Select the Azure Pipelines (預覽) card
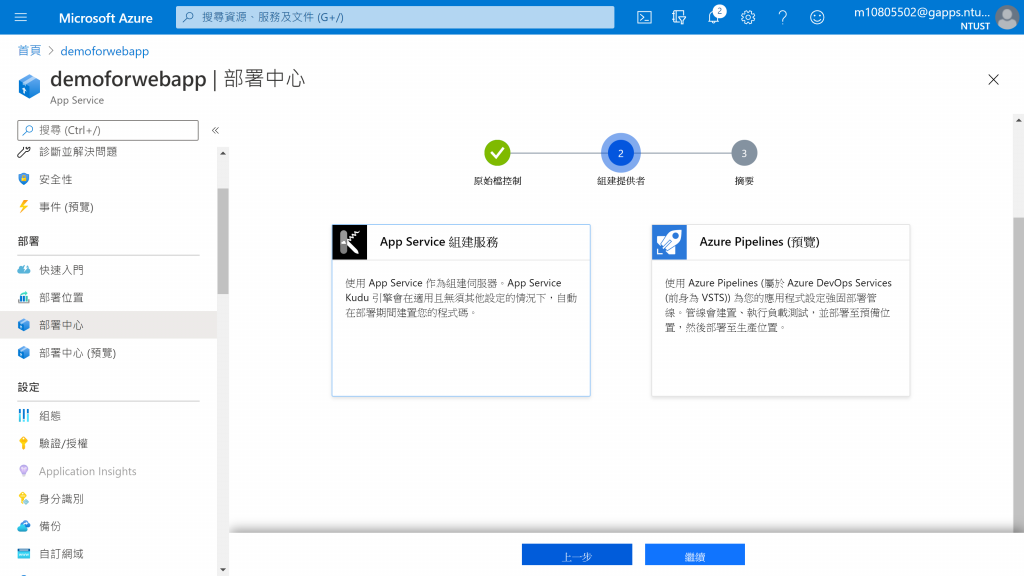This screenshot has height=576, width=1024. [780, 310]
